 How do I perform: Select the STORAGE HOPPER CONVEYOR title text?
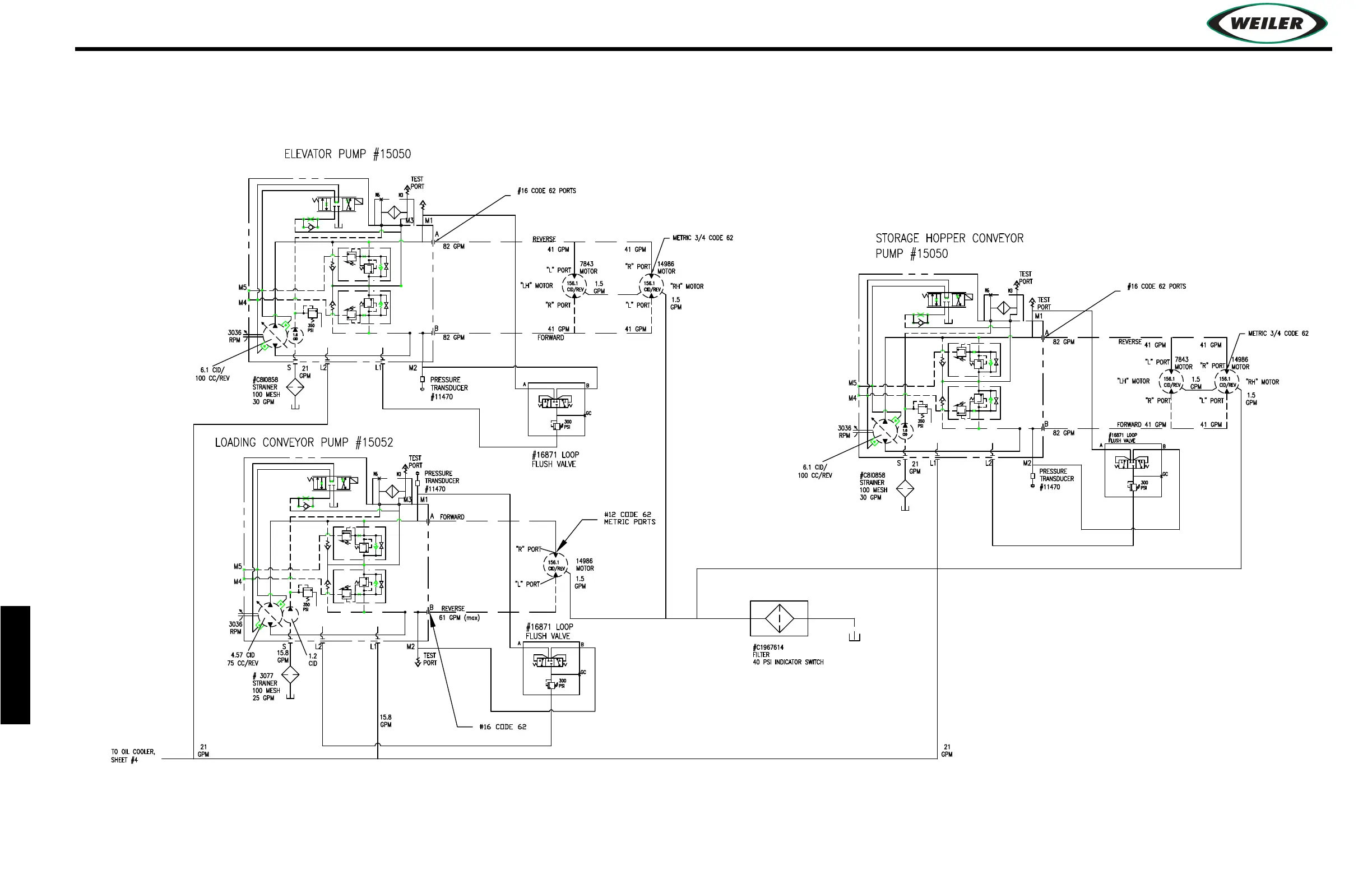(x=949, y=238)
